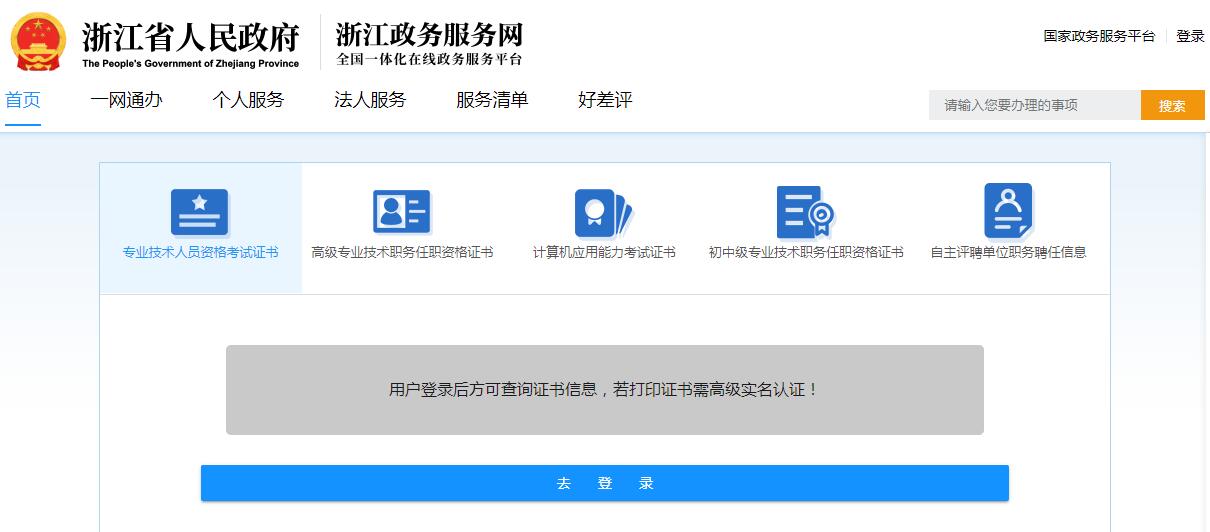This screenshot has width=1210, height=532.
Task: Click the 浙江省人民政府 title text
Action: (x=190, y=38)
